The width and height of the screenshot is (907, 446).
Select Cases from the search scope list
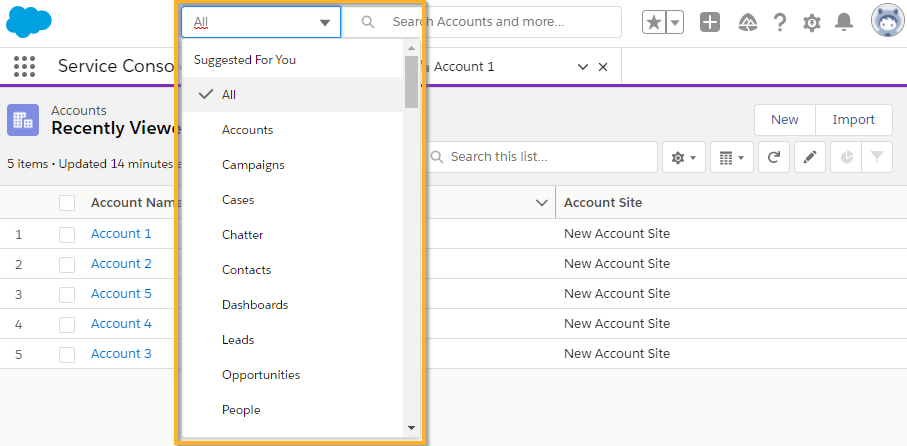click(x=238, y=200)
